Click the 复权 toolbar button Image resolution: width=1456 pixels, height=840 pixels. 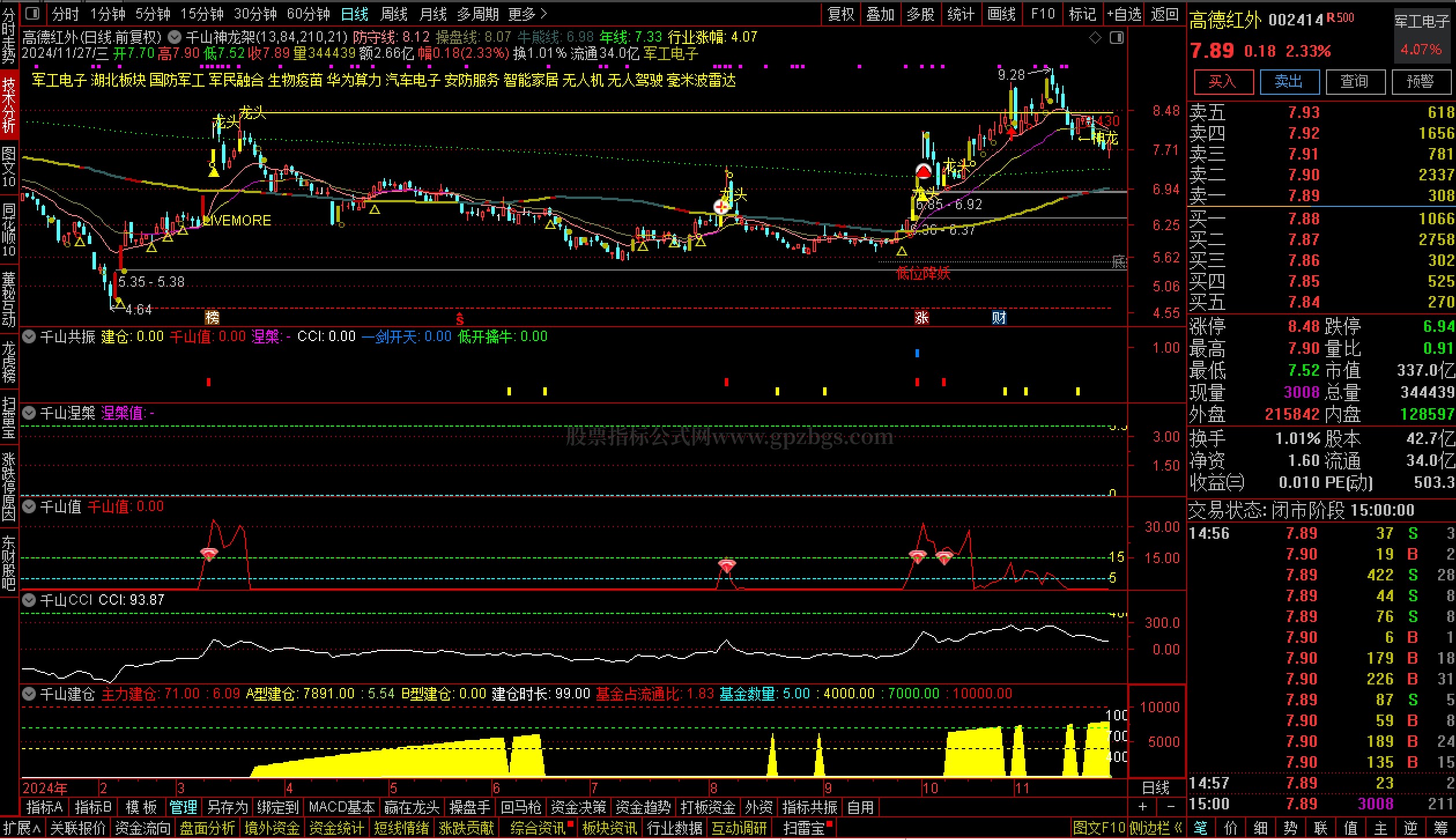(841, 14)
